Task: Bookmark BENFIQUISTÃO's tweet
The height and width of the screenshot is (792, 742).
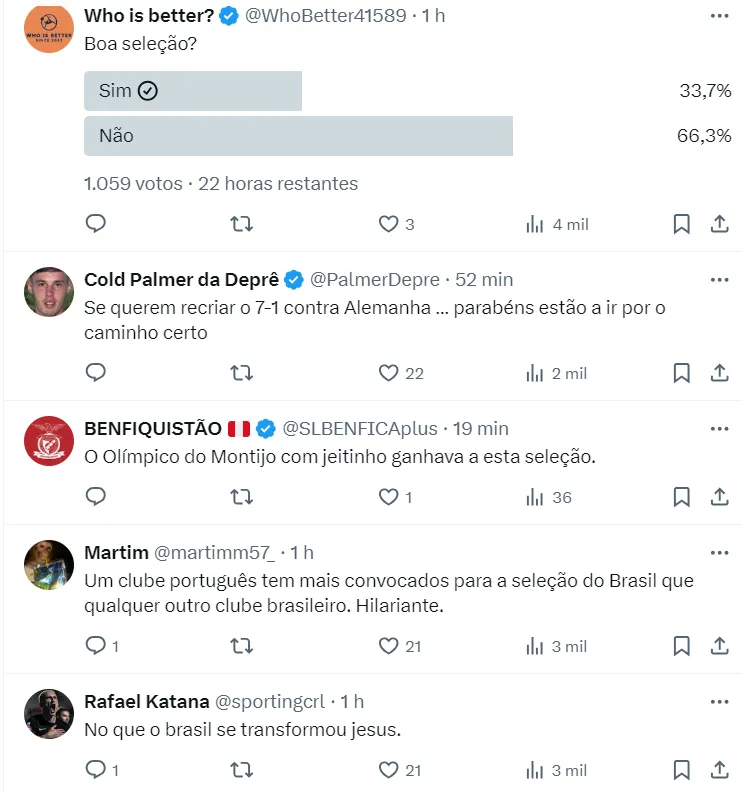Action: click(681, 497)
